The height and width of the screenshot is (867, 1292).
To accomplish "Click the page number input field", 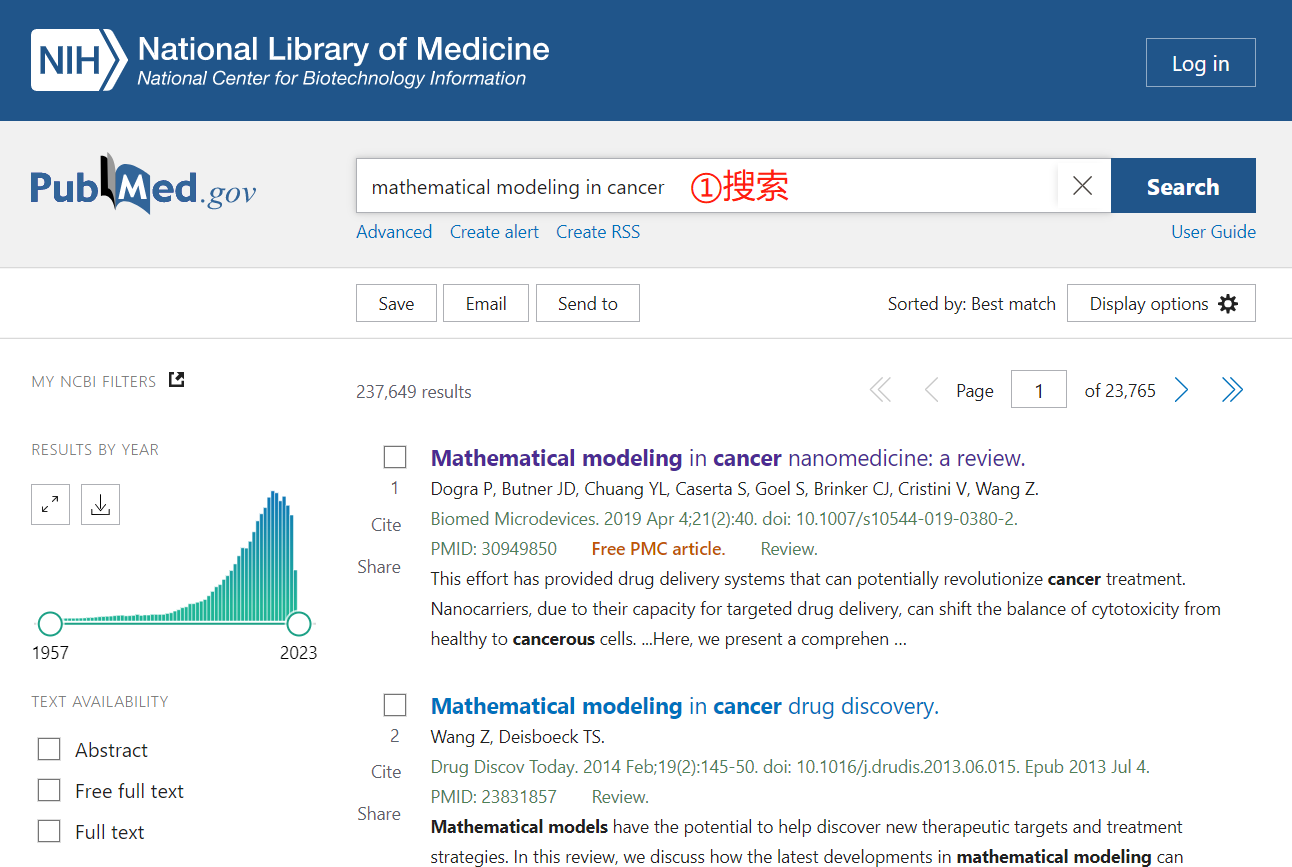I will pyautogui.click(x=1038, y=390).
